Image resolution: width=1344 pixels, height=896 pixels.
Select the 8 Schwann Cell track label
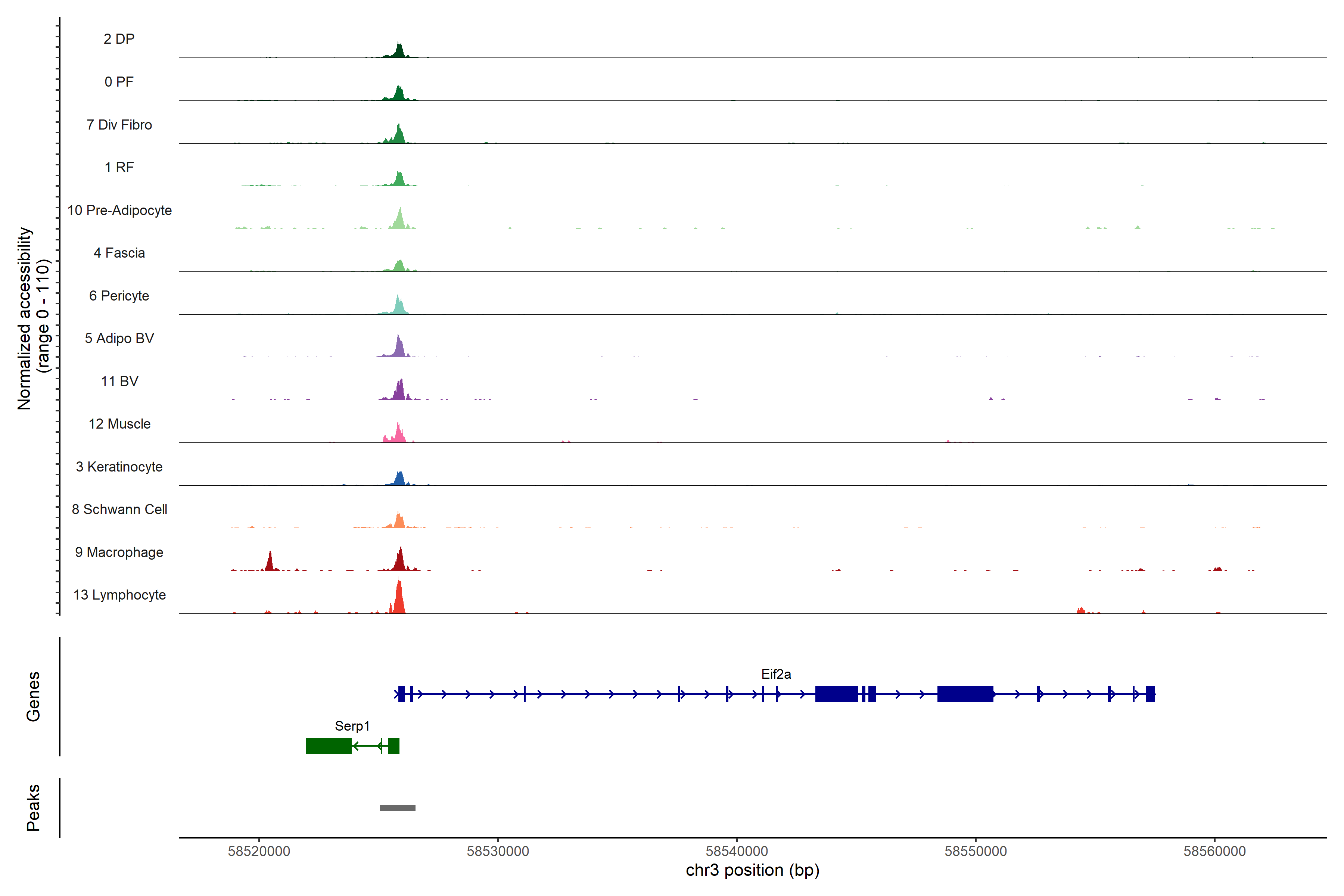coord(119,509)
